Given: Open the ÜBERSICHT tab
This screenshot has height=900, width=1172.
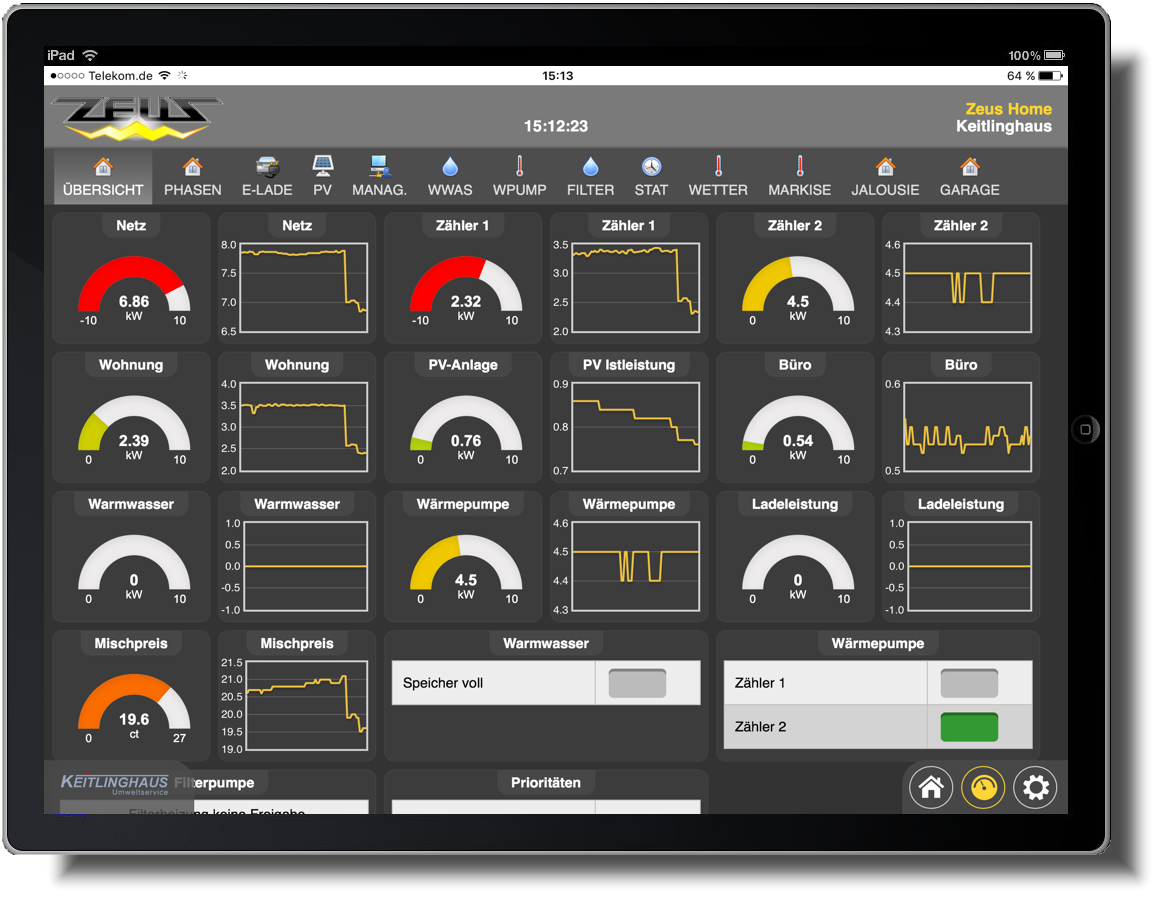Looking at the screenshot, I should point(104,178).
